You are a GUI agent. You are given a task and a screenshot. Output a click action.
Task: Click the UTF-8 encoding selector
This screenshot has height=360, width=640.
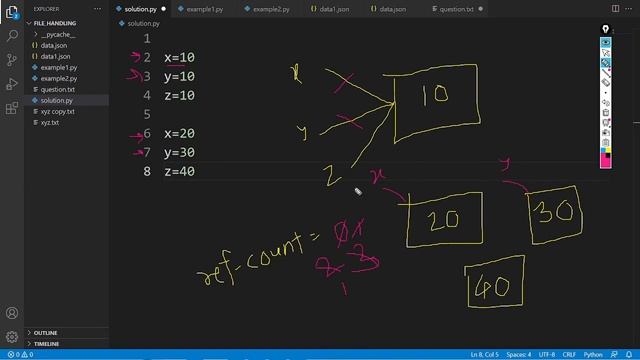[x=547, y=354]
